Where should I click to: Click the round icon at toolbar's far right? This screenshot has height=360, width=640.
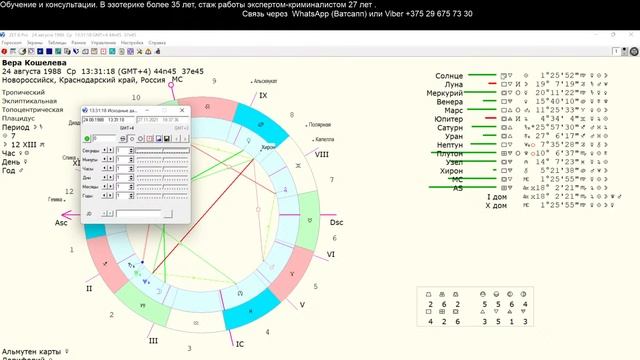pos(634,51)
